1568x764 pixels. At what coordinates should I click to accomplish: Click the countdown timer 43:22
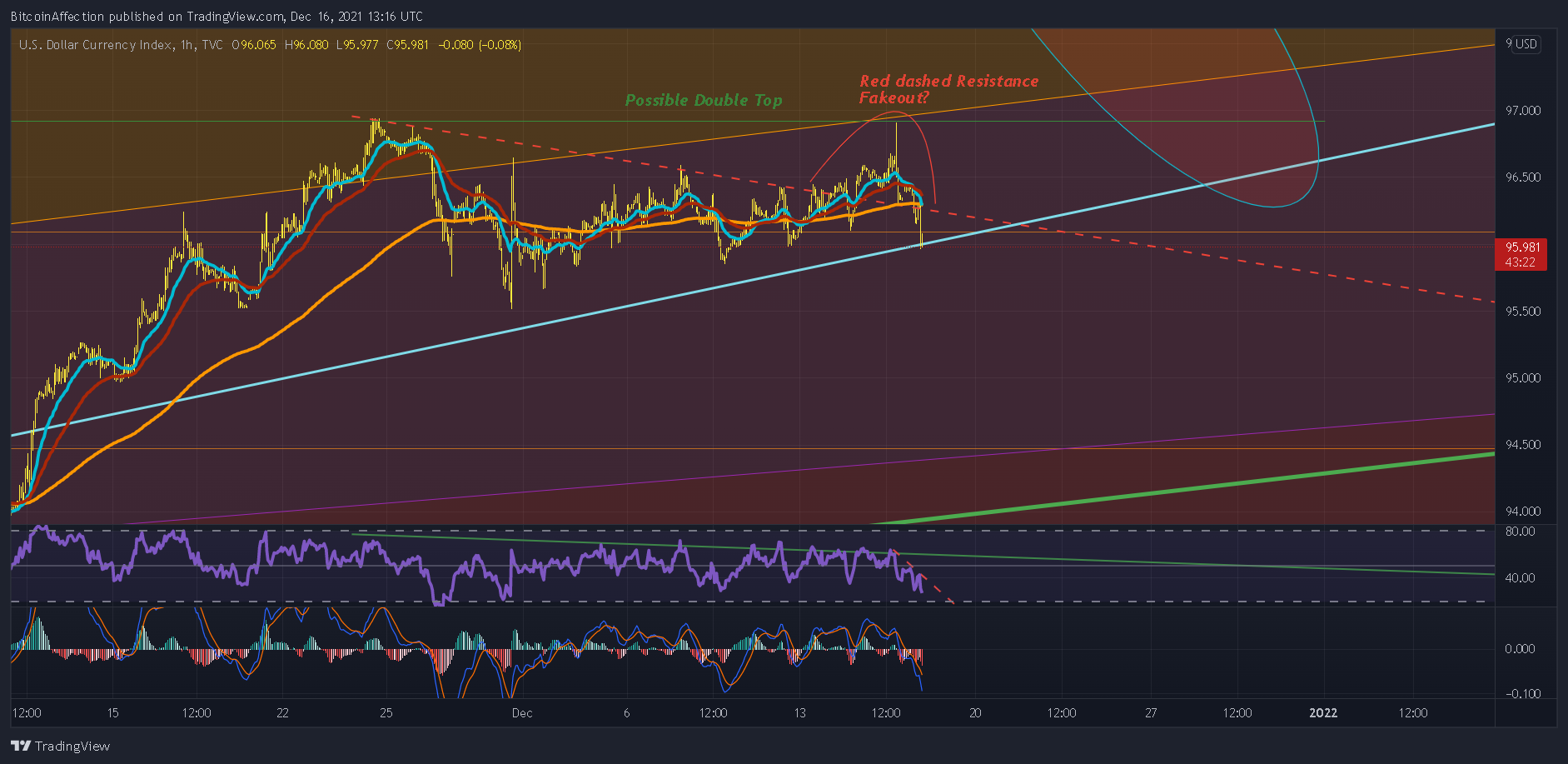[1521, 262]
